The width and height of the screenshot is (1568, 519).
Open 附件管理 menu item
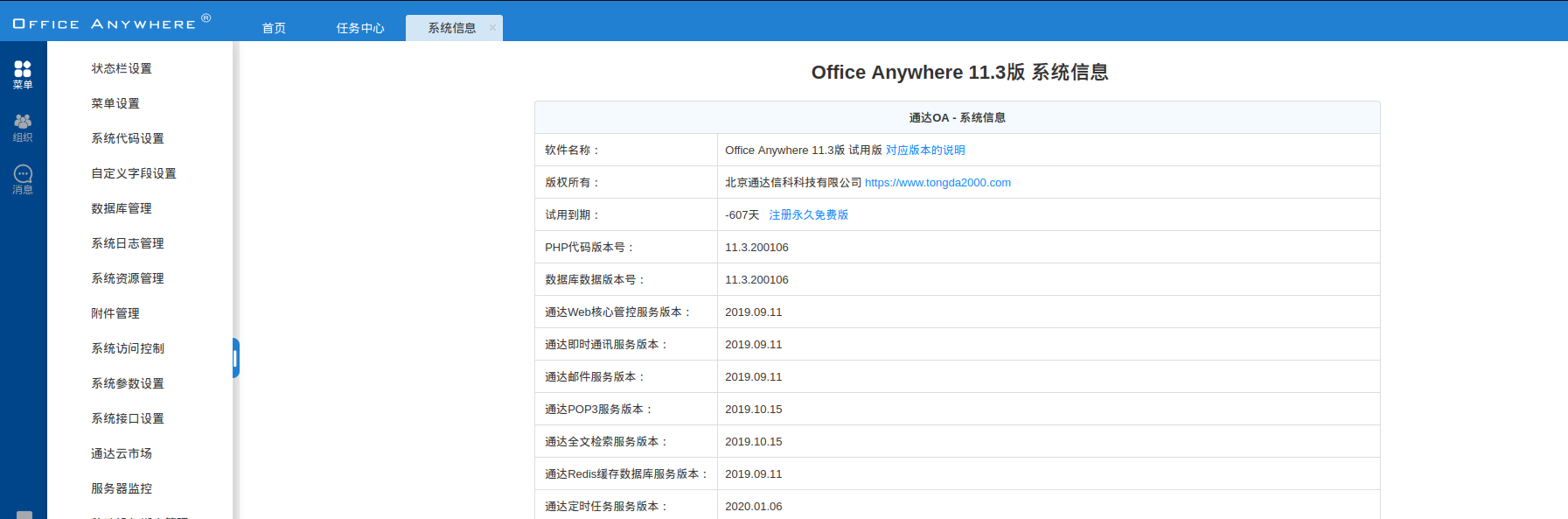(x=115, y=313)
